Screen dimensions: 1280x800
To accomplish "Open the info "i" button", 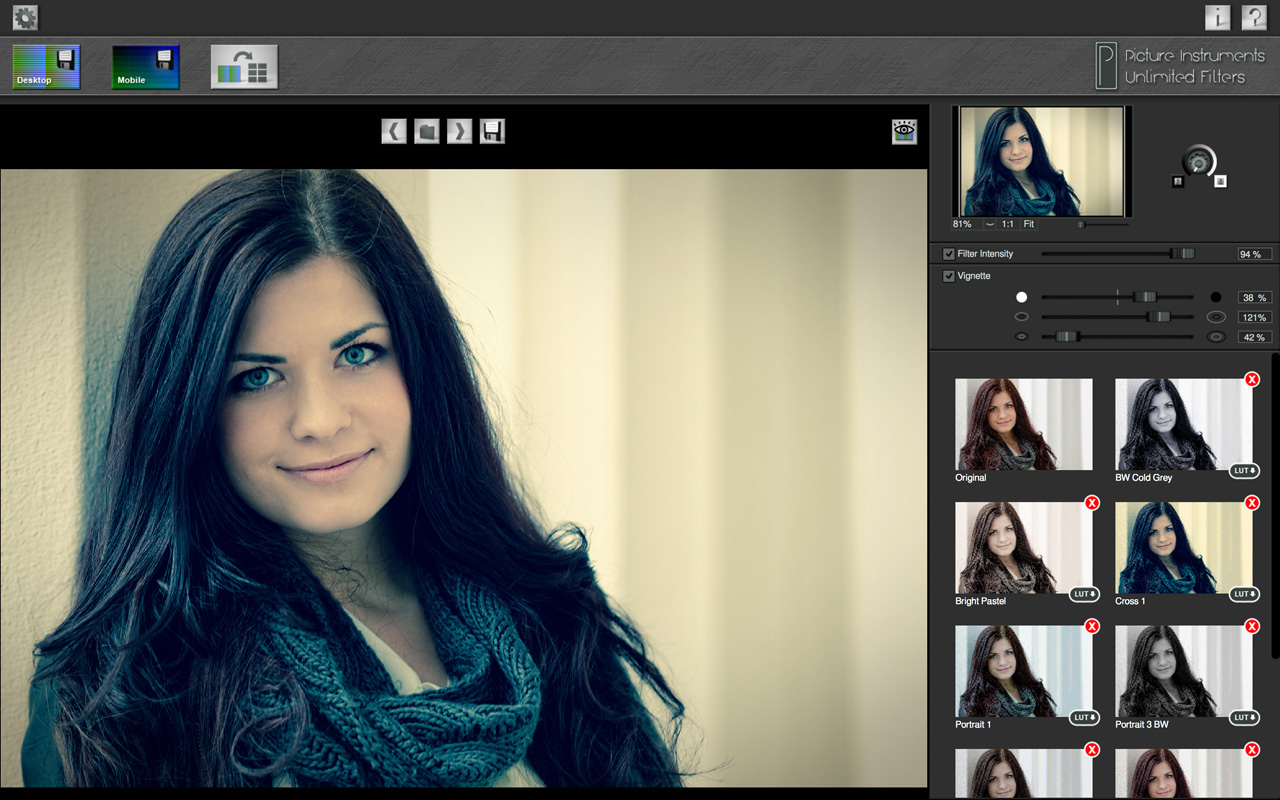I will click(1217, 17).
